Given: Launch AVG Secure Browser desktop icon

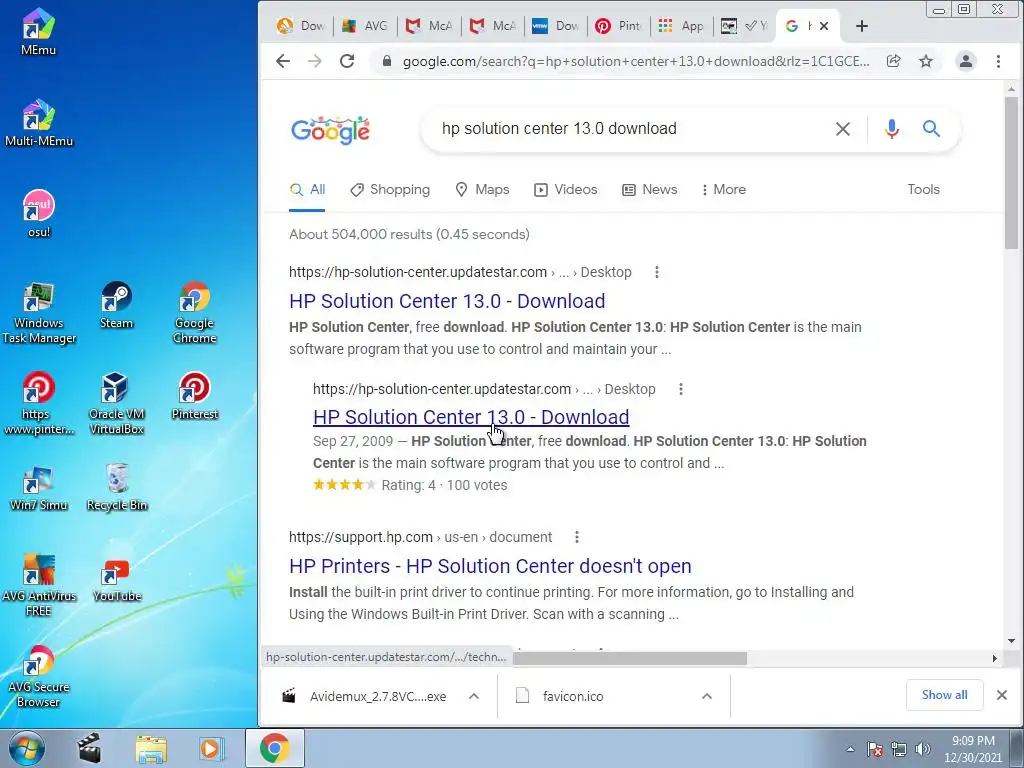Looking at the screenshot, I should (x=39, y=677).
